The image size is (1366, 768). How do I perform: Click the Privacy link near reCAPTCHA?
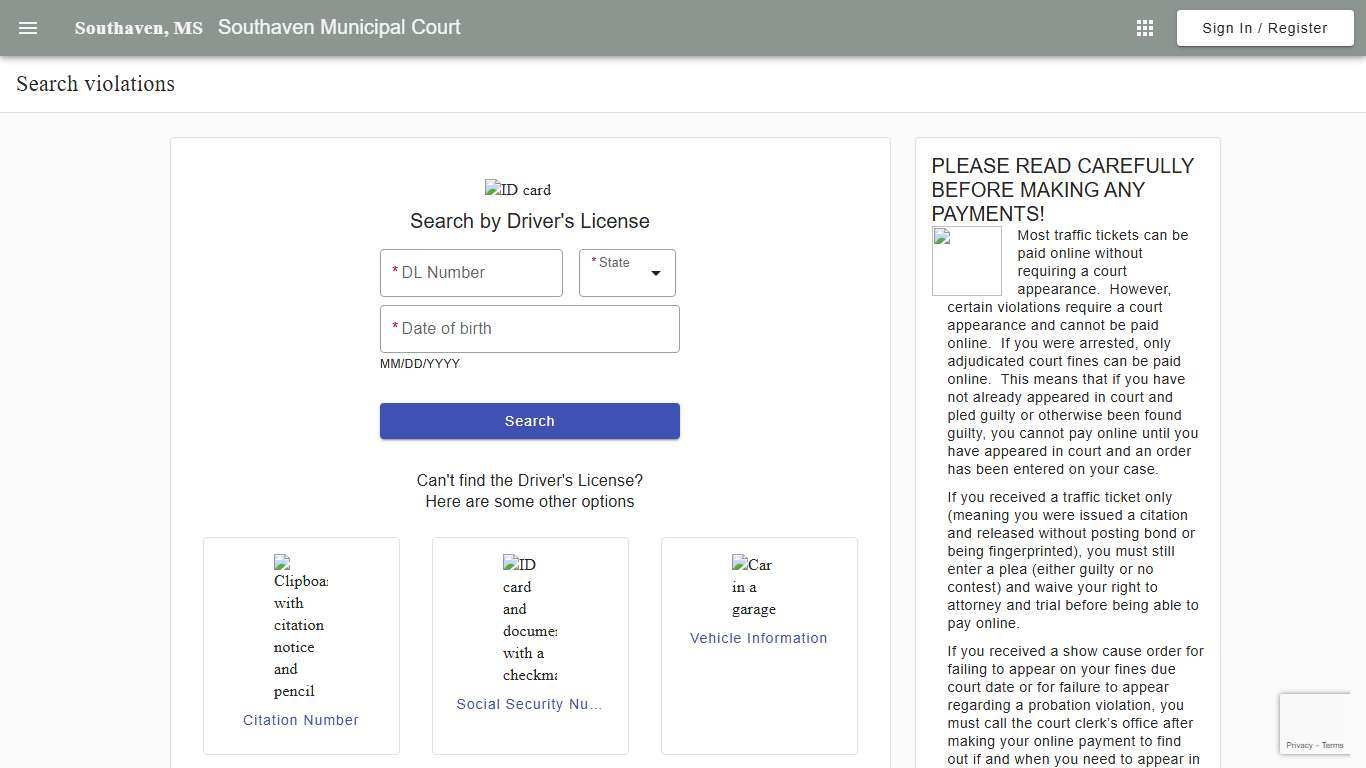pyautogui.click(x=1299, y=745)
